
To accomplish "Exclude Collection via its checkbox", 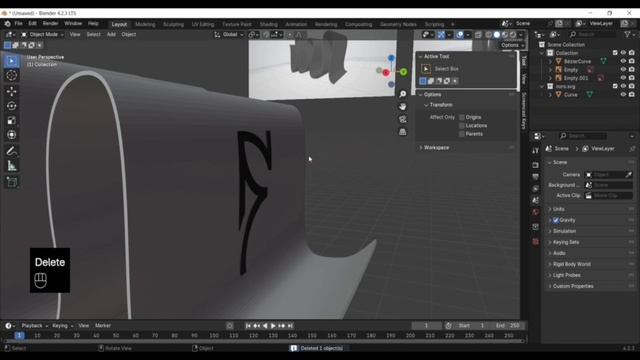I will pos(615,53).
